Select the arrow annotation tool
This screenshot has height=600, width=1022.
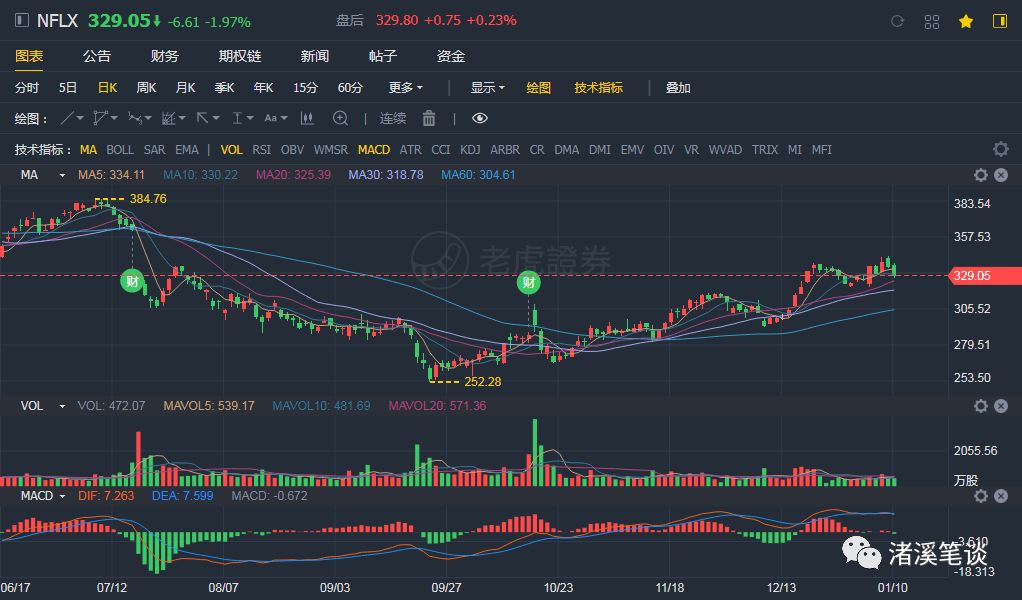tap(203, 119)
